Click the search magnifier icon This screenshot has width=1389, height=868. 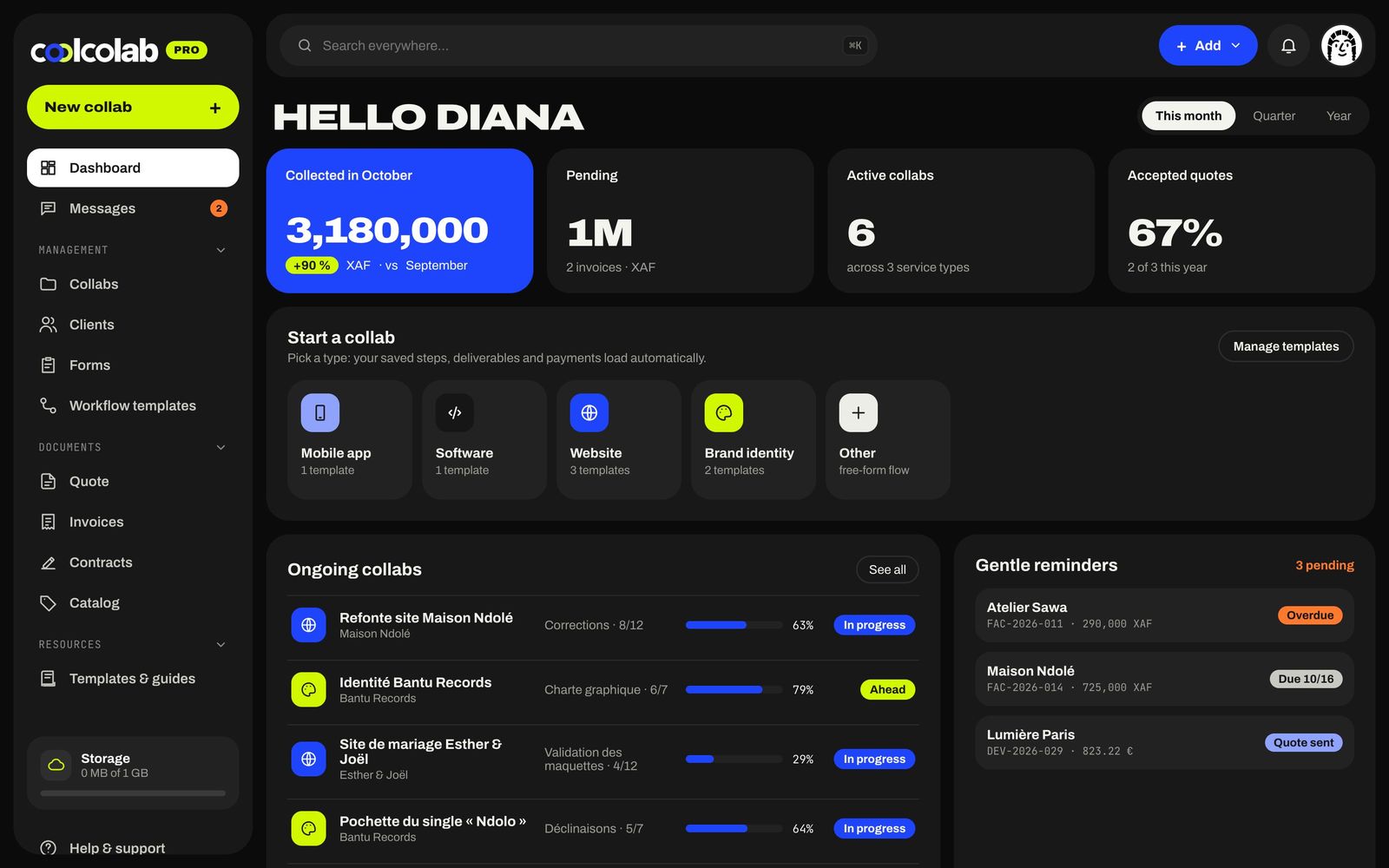pos(305,46)
